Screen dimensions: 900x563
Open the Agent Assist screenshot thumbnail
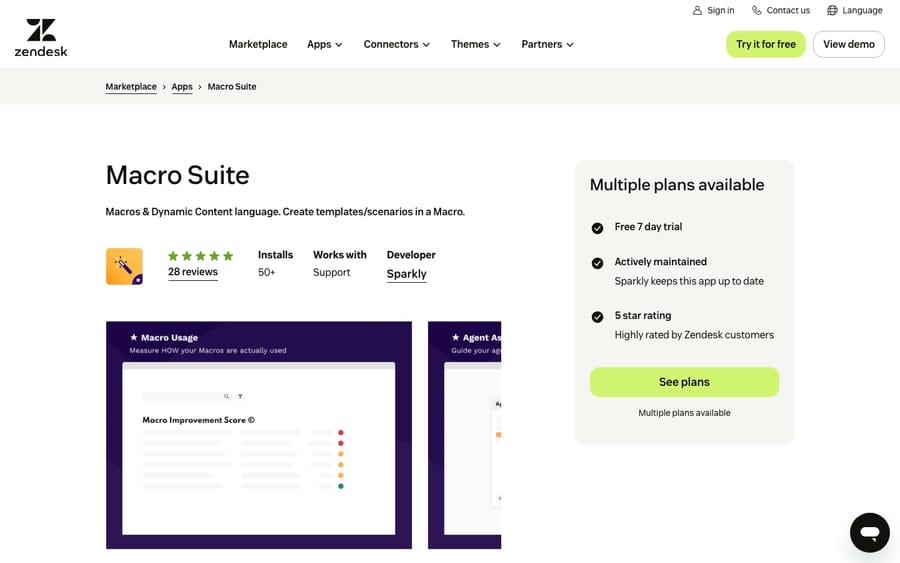(464, 435)
